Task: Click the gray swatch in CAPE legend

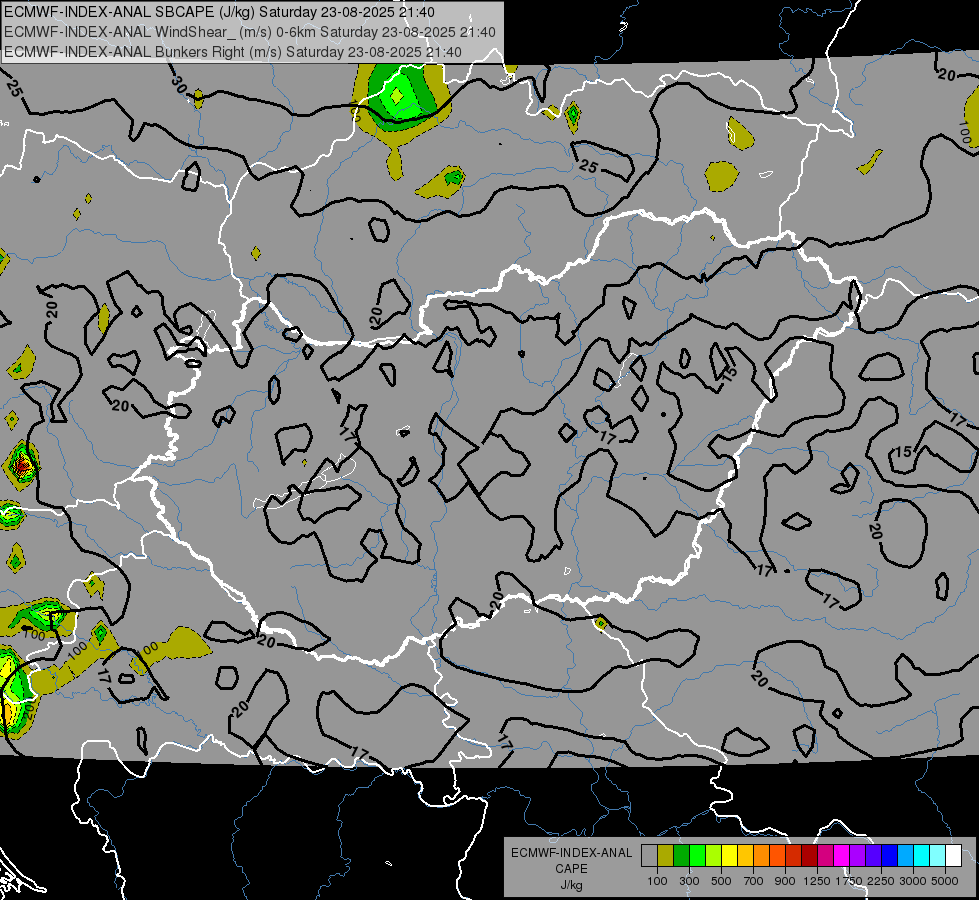Action: pyautogui.click(x=650, y=855)
